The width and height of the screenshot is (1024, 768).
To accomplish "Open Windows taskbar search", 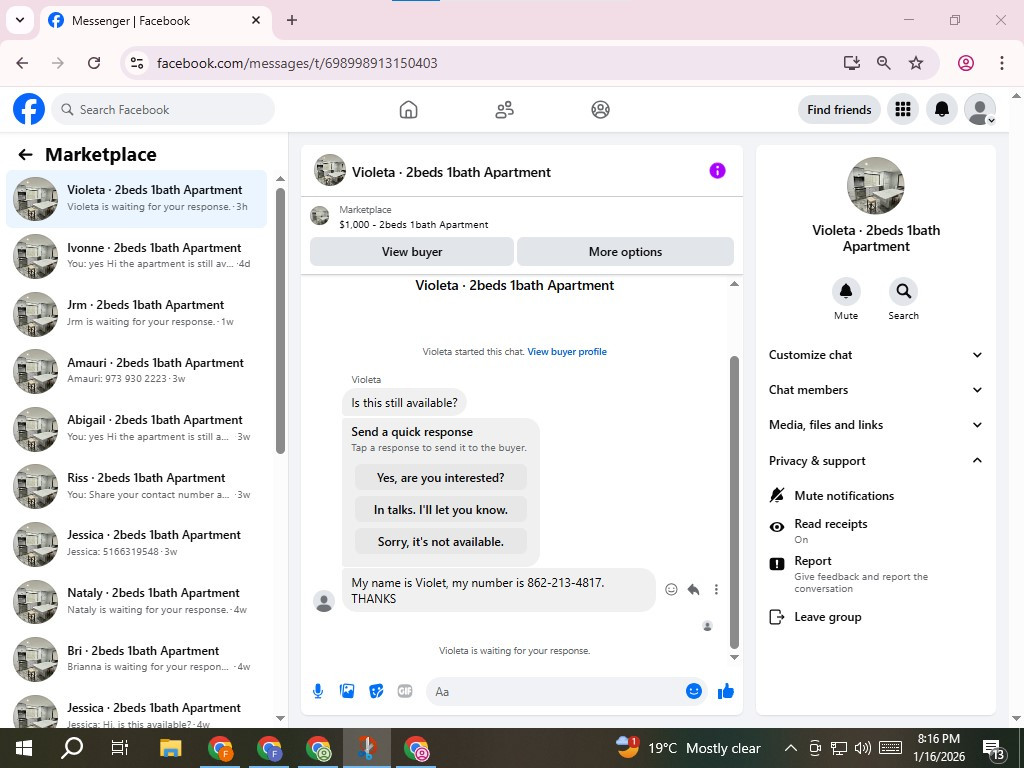I will (x=72, y=748).
